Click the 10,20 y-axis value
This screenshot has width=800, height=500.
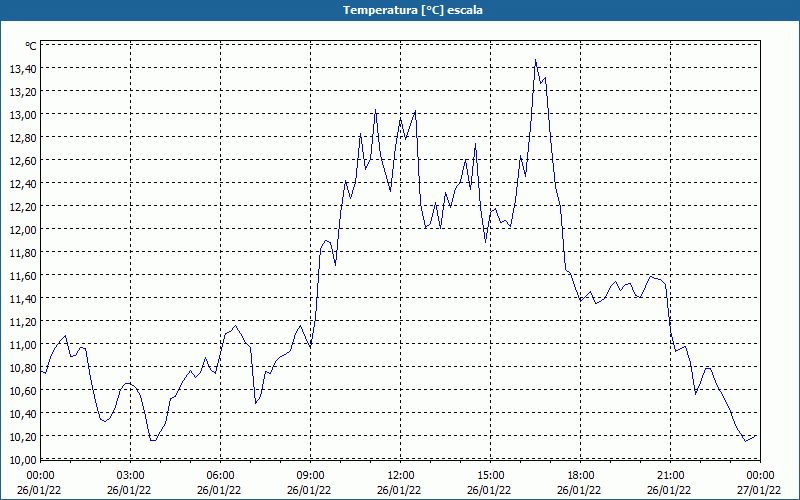pyautogui.click(x=23, y=436)
